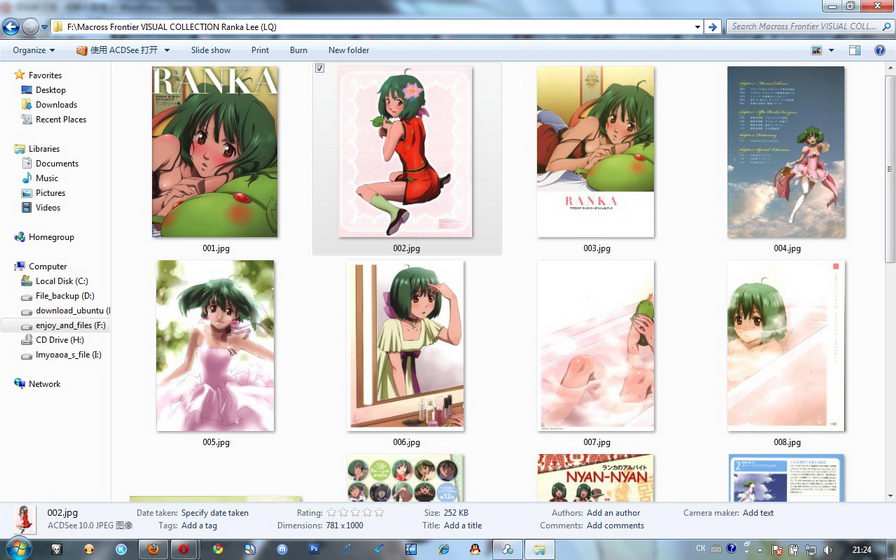Start the Slide show
Screen dimensions: 896x560
(210, 50)
